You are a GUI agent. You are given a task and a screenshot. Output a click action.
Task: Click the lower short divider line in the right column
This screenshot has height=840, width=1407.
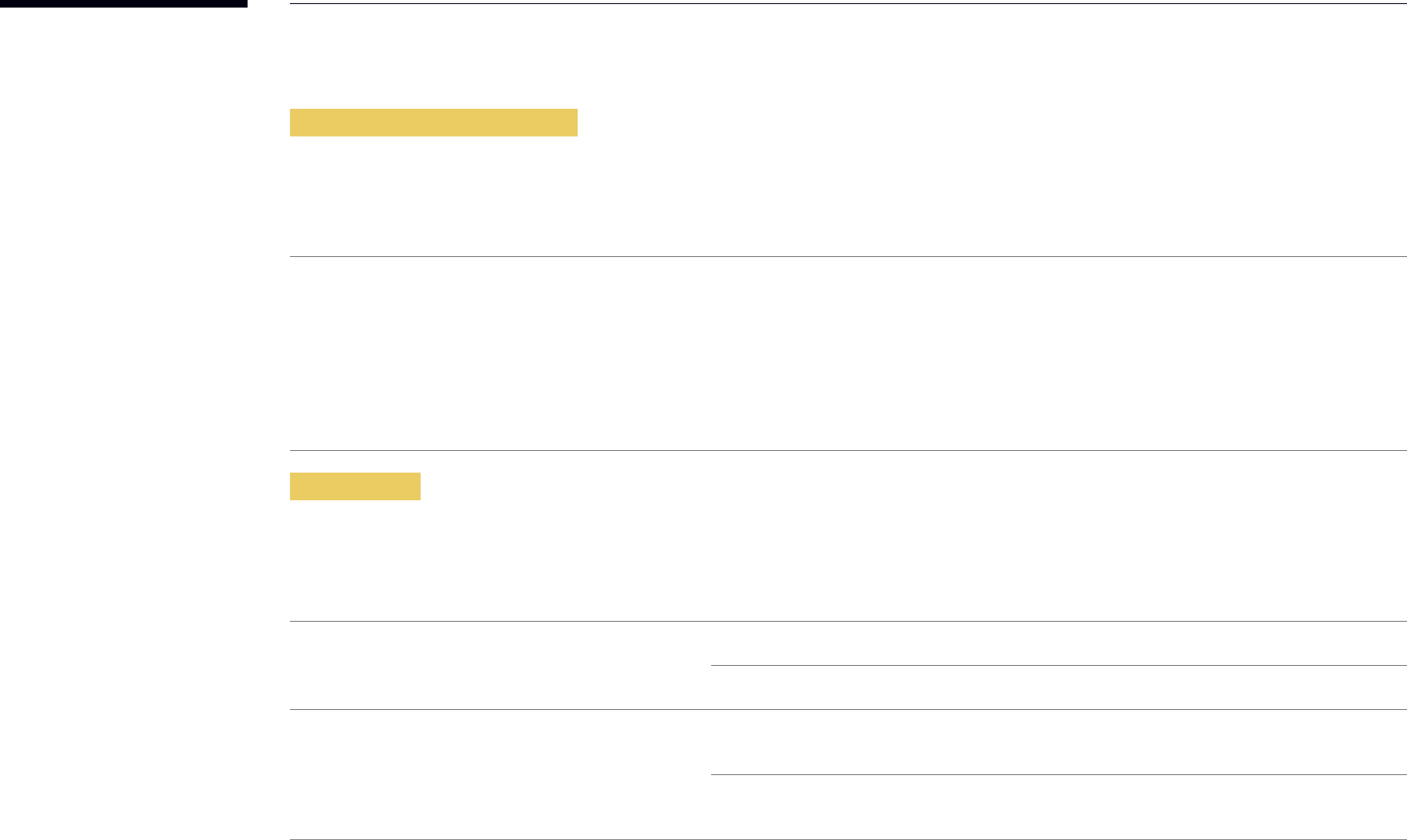[x=1059, y=775]
